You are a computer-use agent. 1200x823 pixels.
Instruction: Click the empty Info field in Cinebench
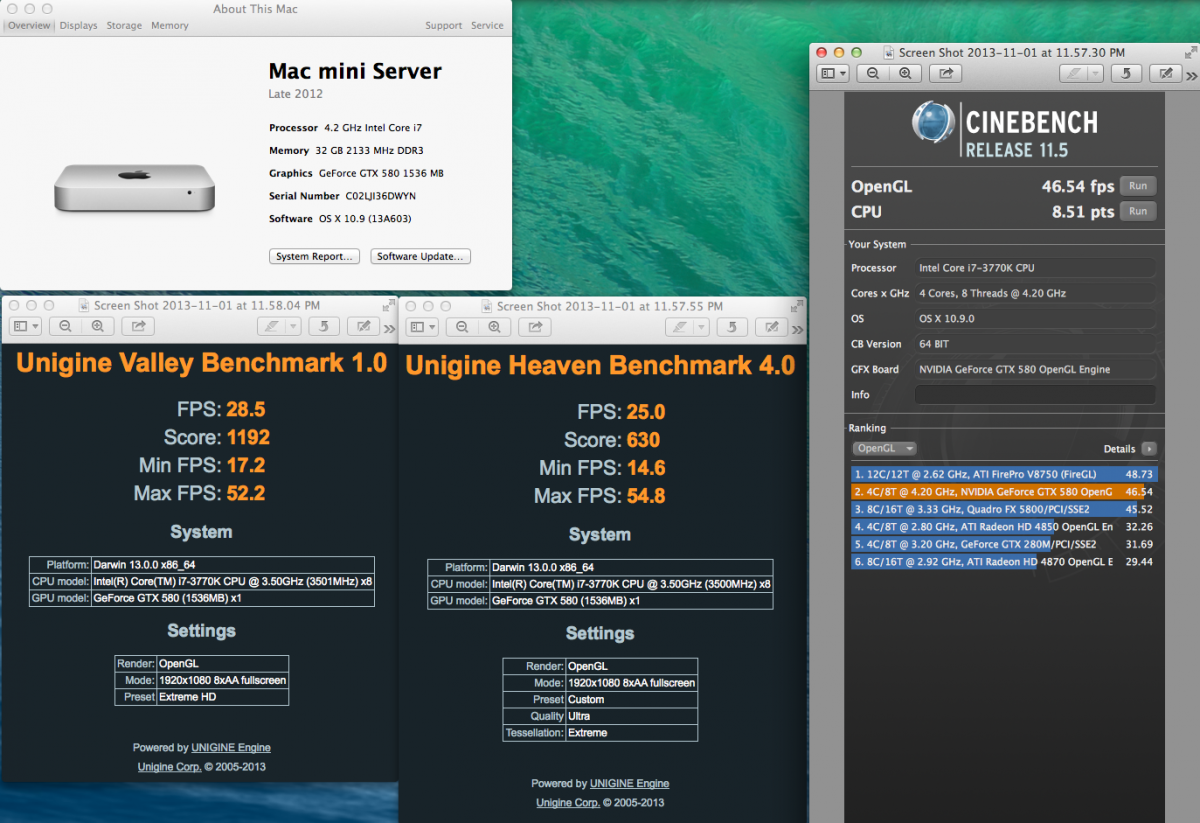[x=1035, y=395]
